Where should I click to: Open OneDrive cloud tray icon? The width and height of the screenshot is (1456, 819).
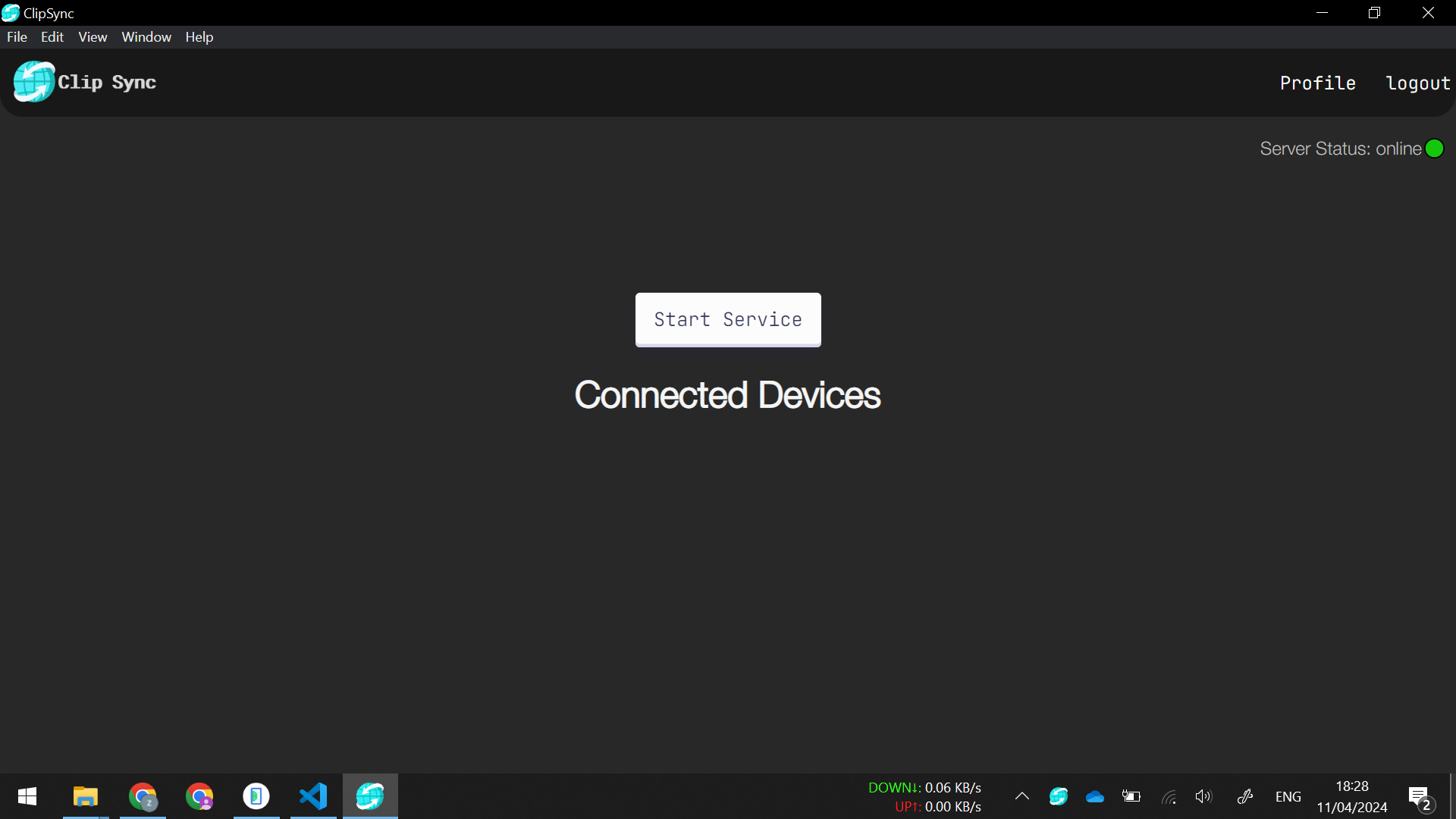[x=1094, y=796]
